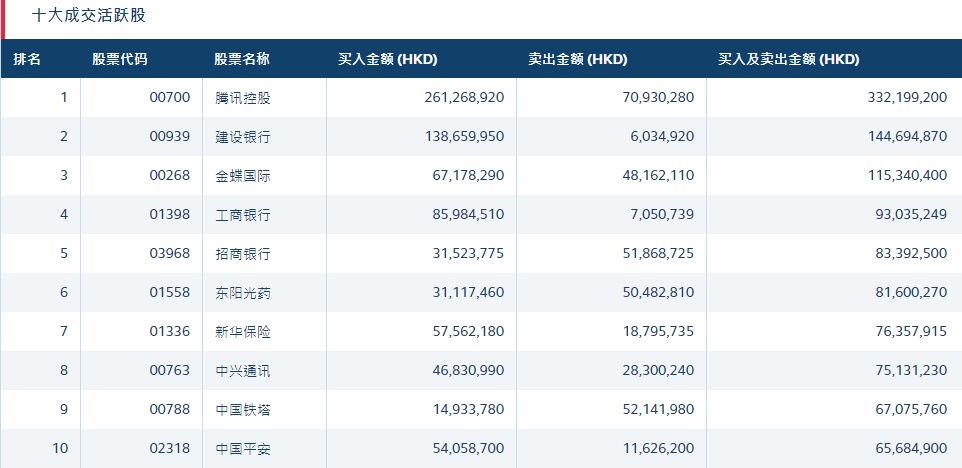The image size is (962, 468).
Task: Select stock name 新华保险
Action: pyautogui.click(x=243, y=332)
